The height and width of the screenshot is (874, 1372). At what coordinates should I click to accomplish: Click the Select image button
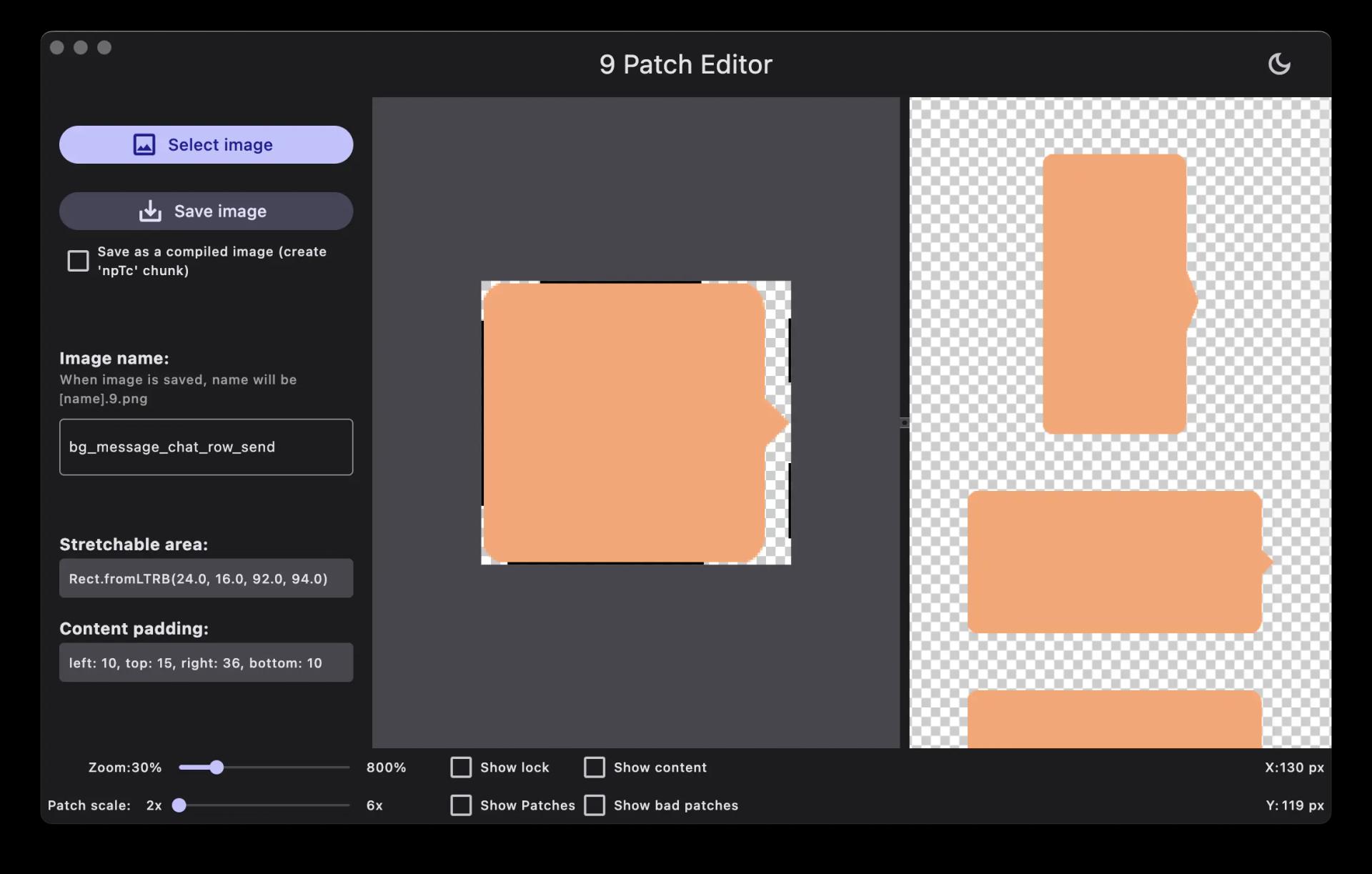click(206, 144)
